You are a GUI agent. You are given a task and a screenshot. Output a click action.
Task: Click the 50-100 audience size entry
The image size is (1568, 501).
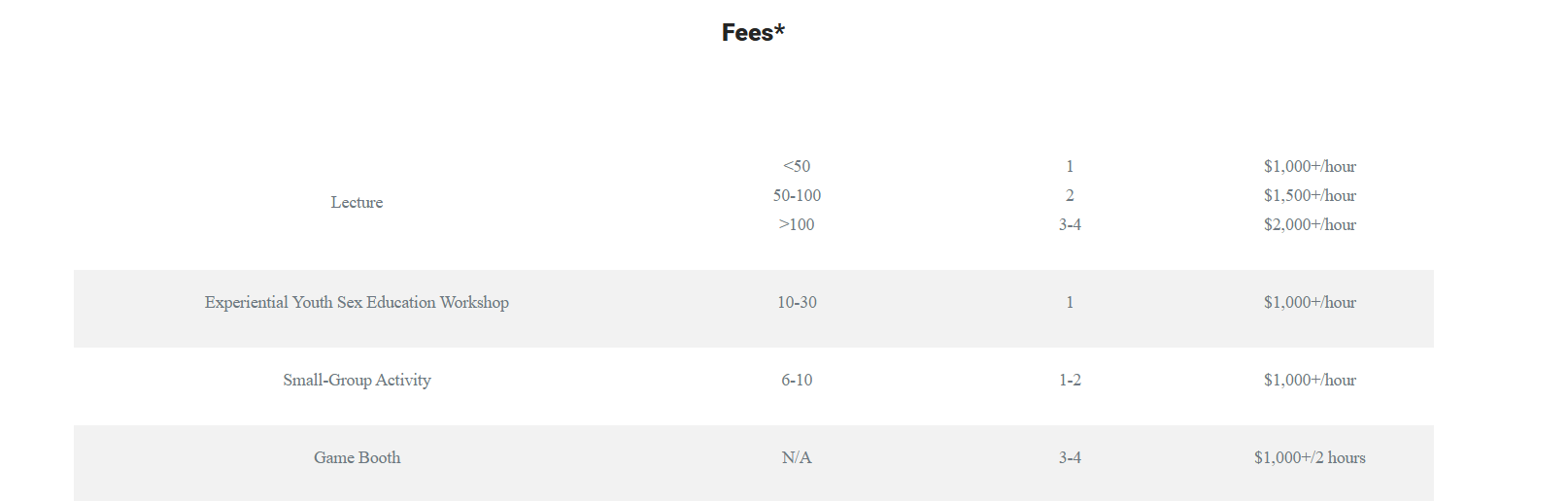[x=797, y=195]
